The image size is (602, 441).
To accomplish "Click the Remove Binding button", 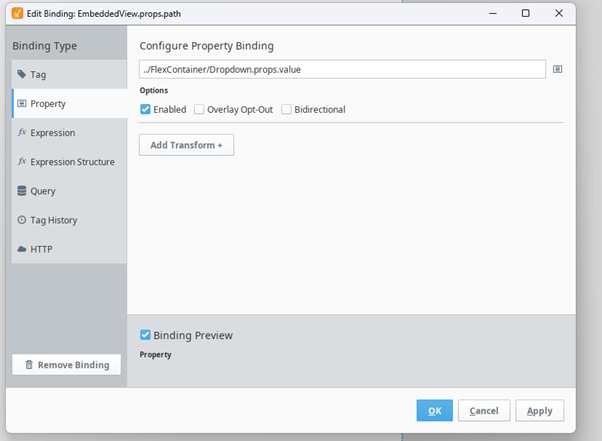I will pyautogui.click(x=66, y=365).
